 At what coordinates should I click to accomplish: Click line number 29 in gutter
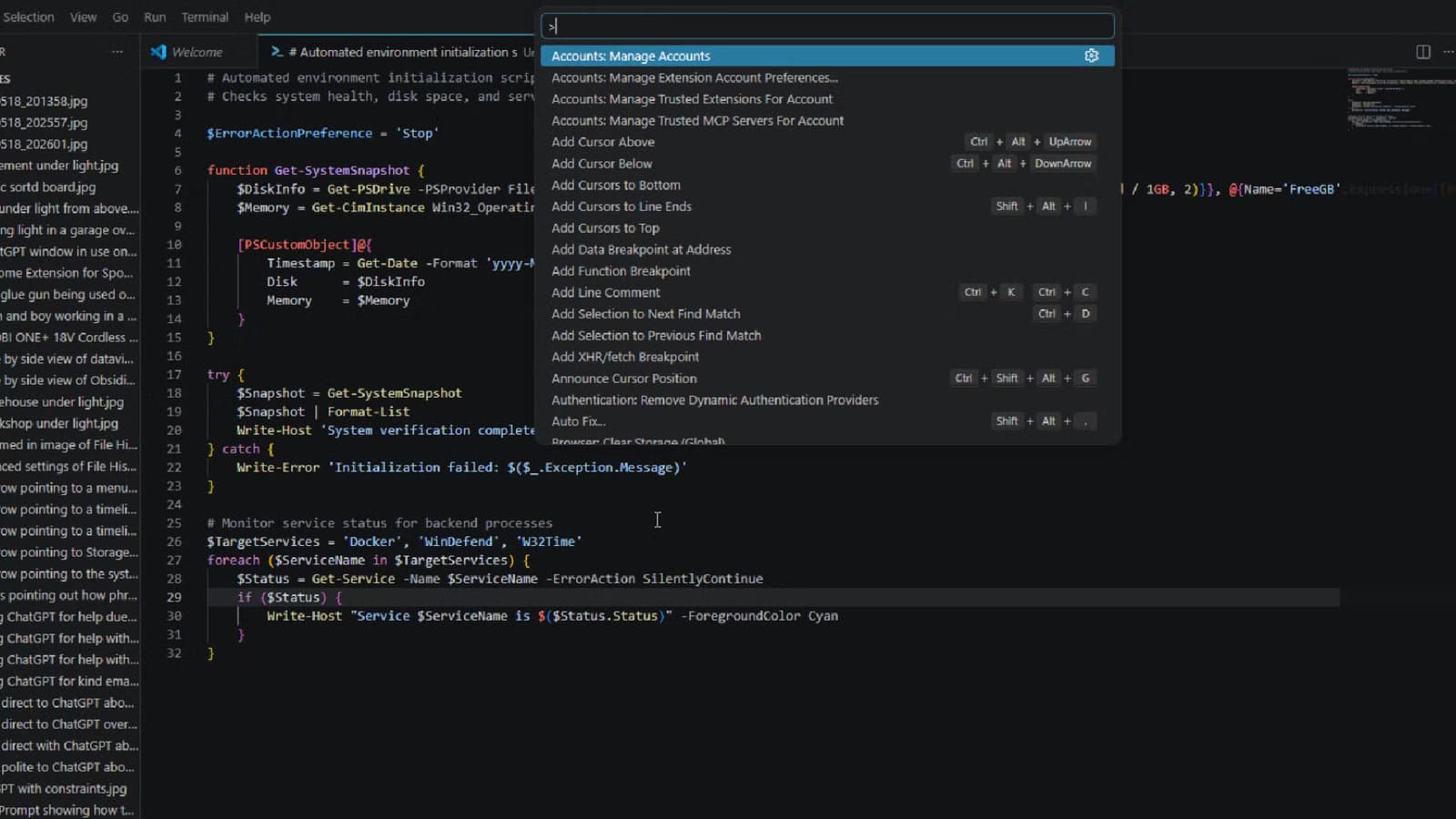pyautogui.click(x=174, y=597)
